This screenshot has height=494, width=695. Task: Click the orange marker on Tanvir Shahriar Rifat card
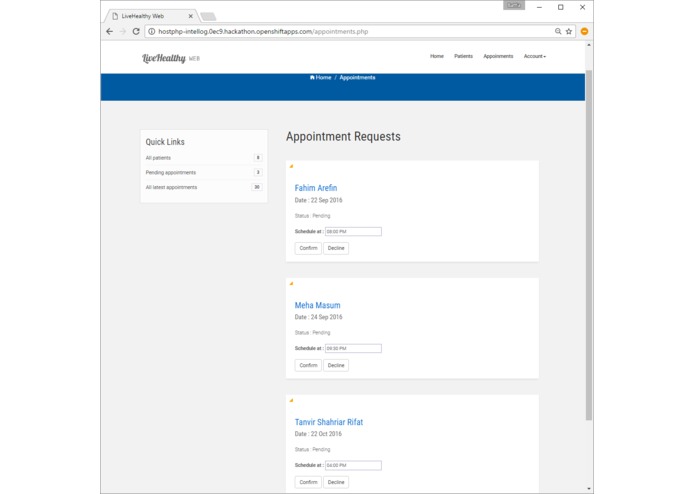[x=291, y=400]
